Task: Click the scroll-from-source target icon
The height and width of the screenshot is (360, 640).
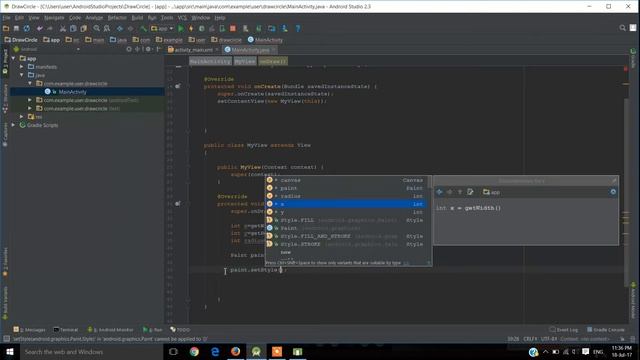Action: [x=129, y=49]
